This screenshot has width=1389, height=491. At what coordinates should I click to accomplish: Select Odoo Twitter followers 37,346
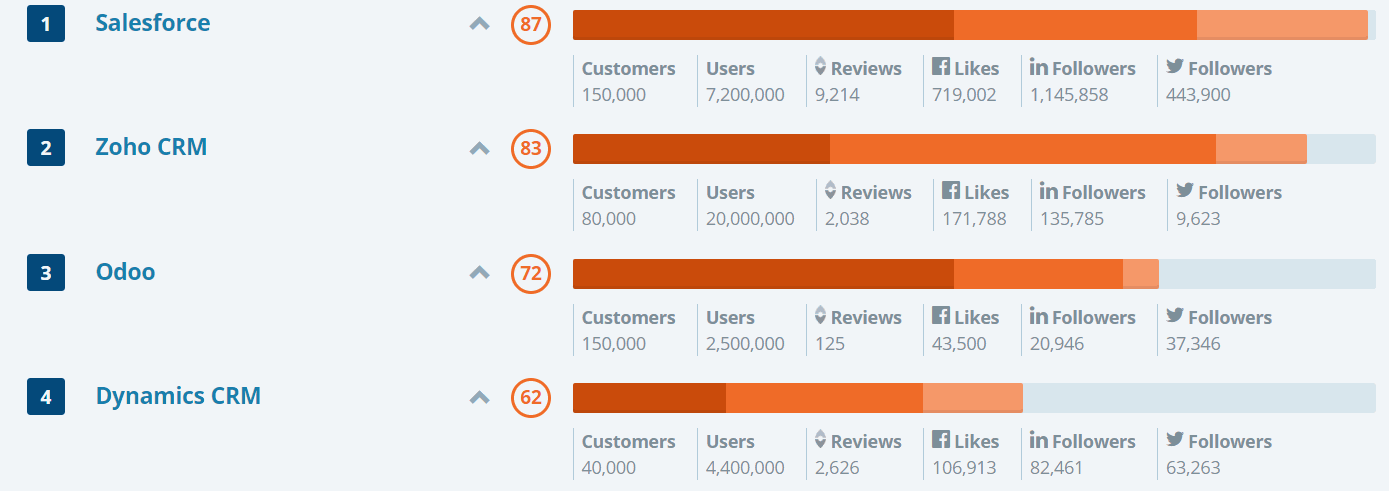(x=1193, y=344)
